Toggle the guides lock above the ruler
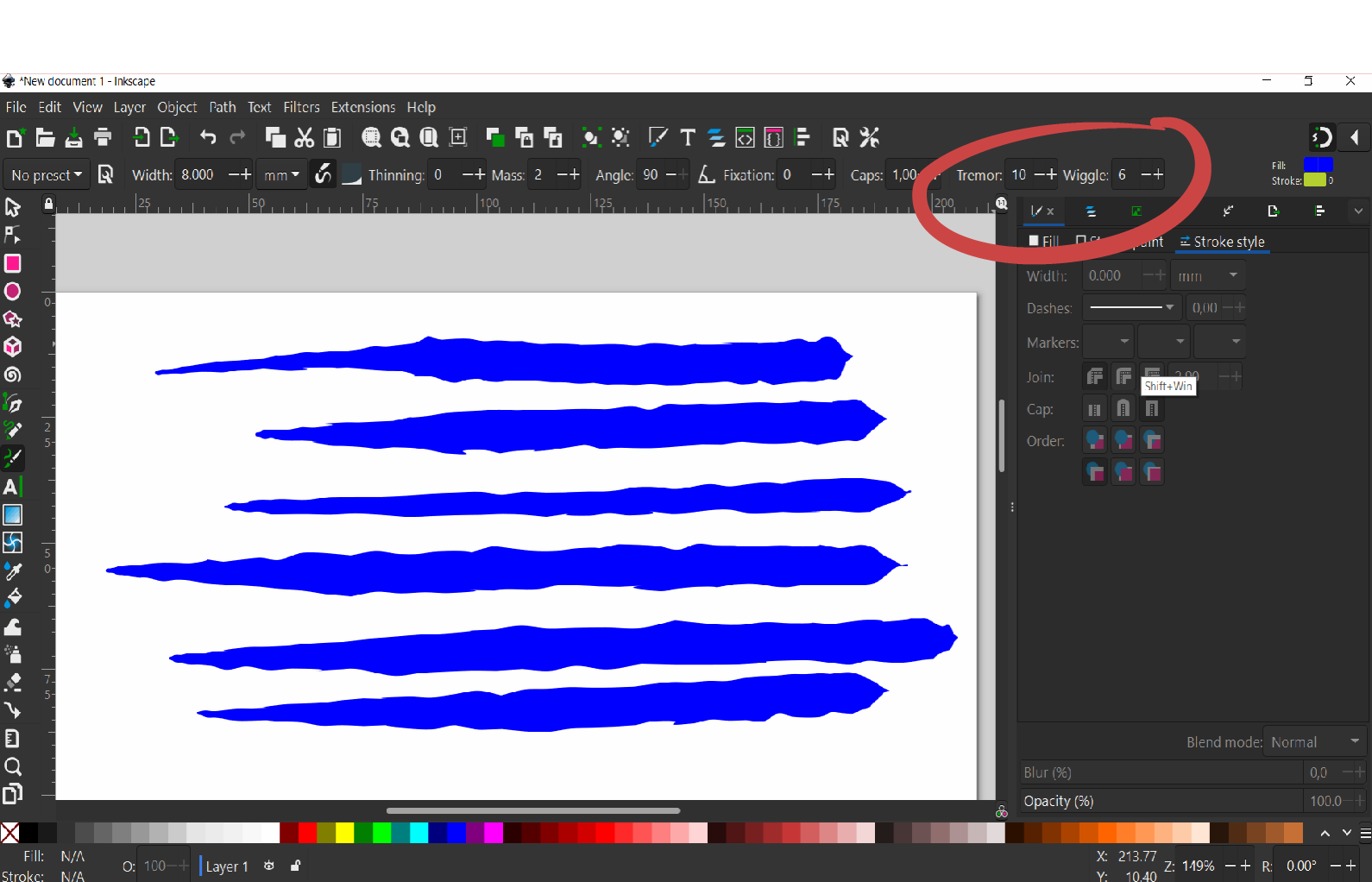 (x=49, y=205)
